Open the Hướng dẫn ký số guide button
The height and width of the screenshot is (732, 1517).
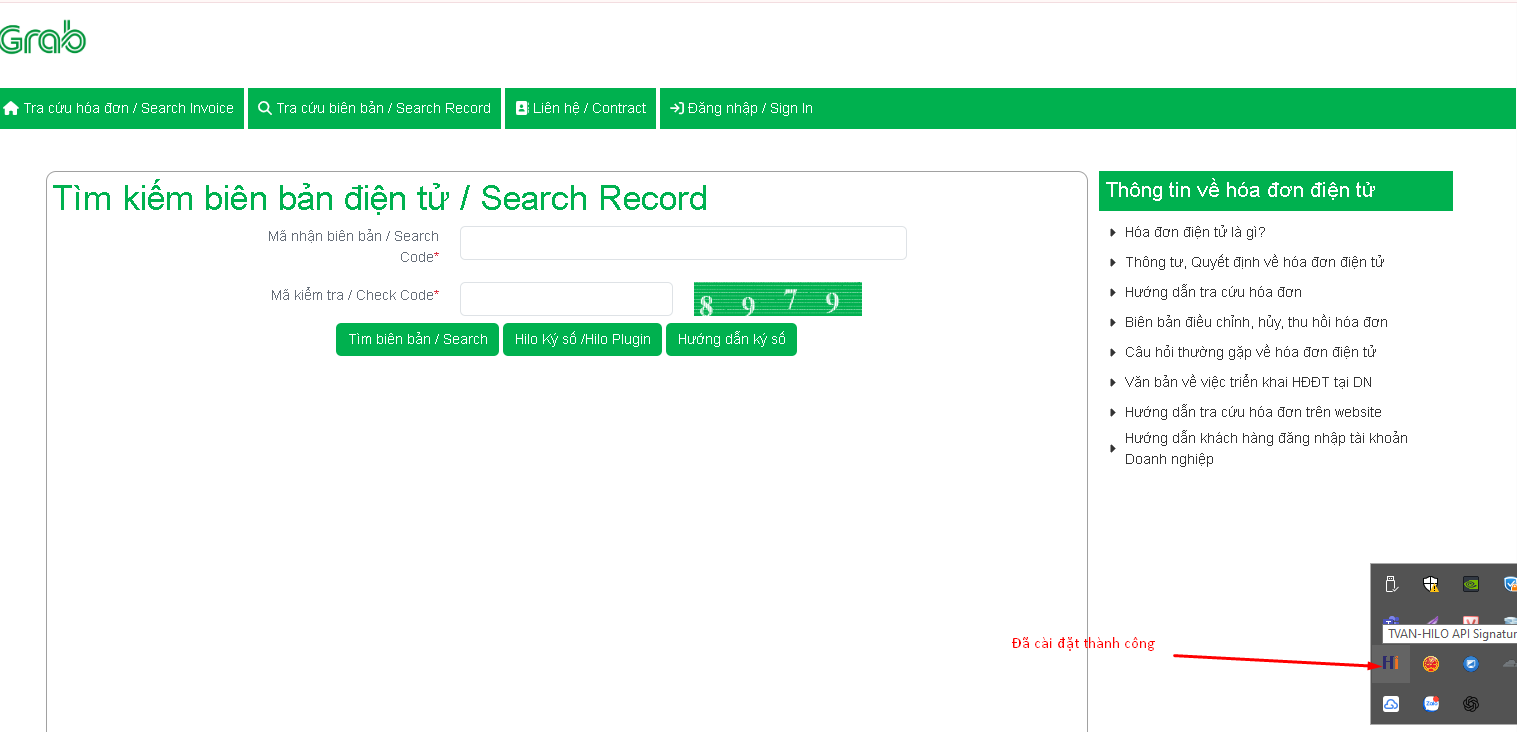point(731,339)
